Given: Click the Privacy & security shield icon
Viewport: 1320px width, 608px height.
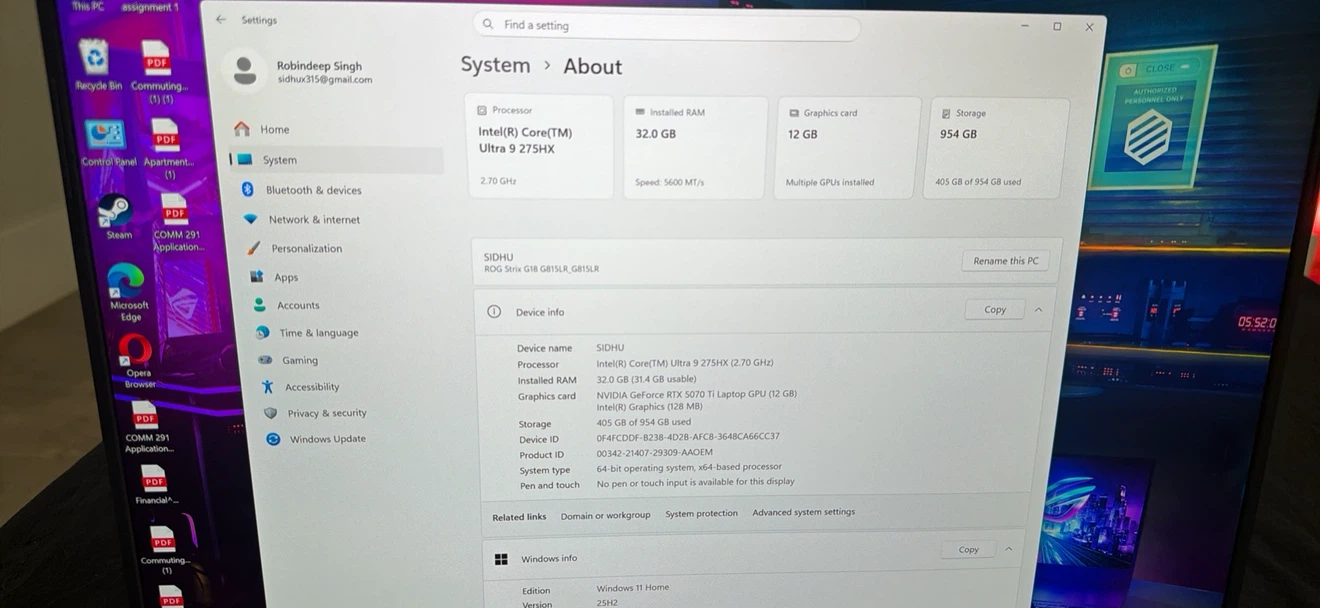Looking at the screenshot, I should click(271, 412).
